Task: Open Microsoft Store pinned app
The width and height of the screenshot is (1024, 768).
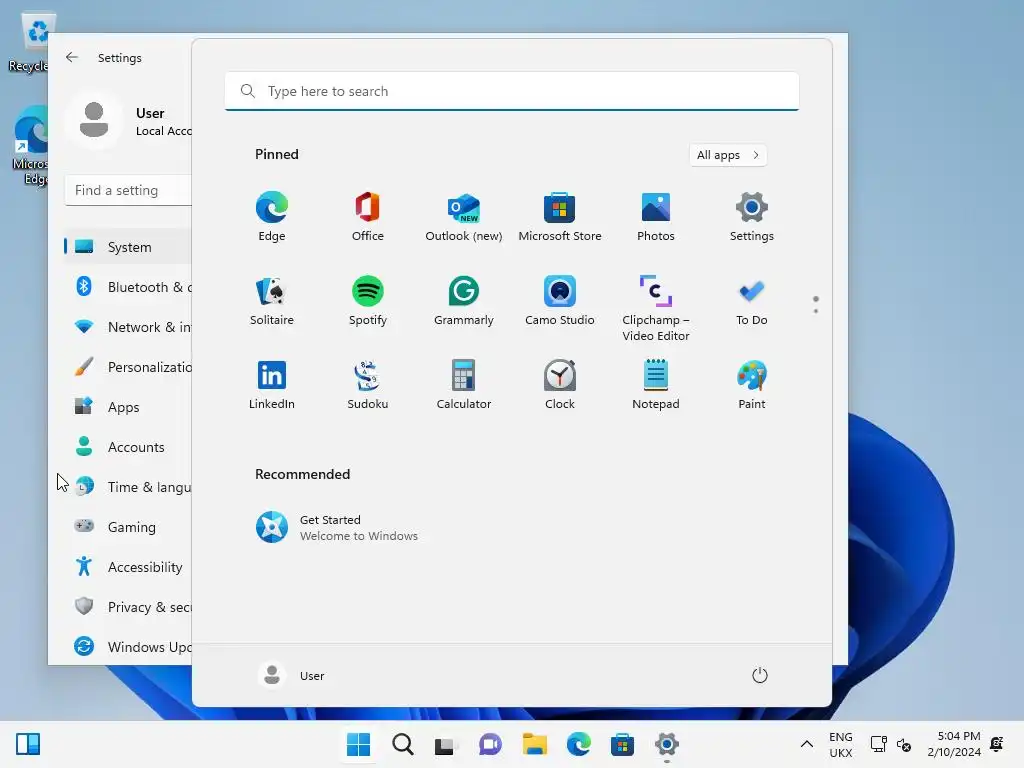Action: [560, 217]
